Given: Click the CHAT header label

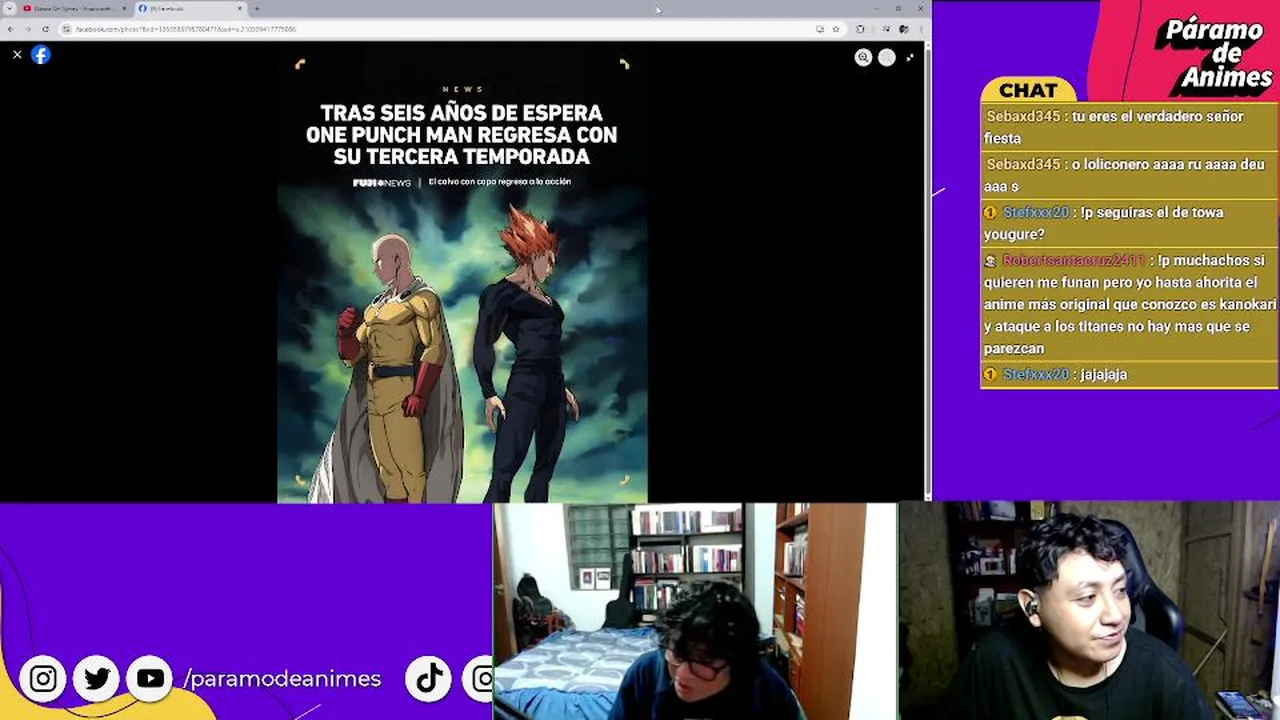Looking at the screenshot, I should 1028,90.
